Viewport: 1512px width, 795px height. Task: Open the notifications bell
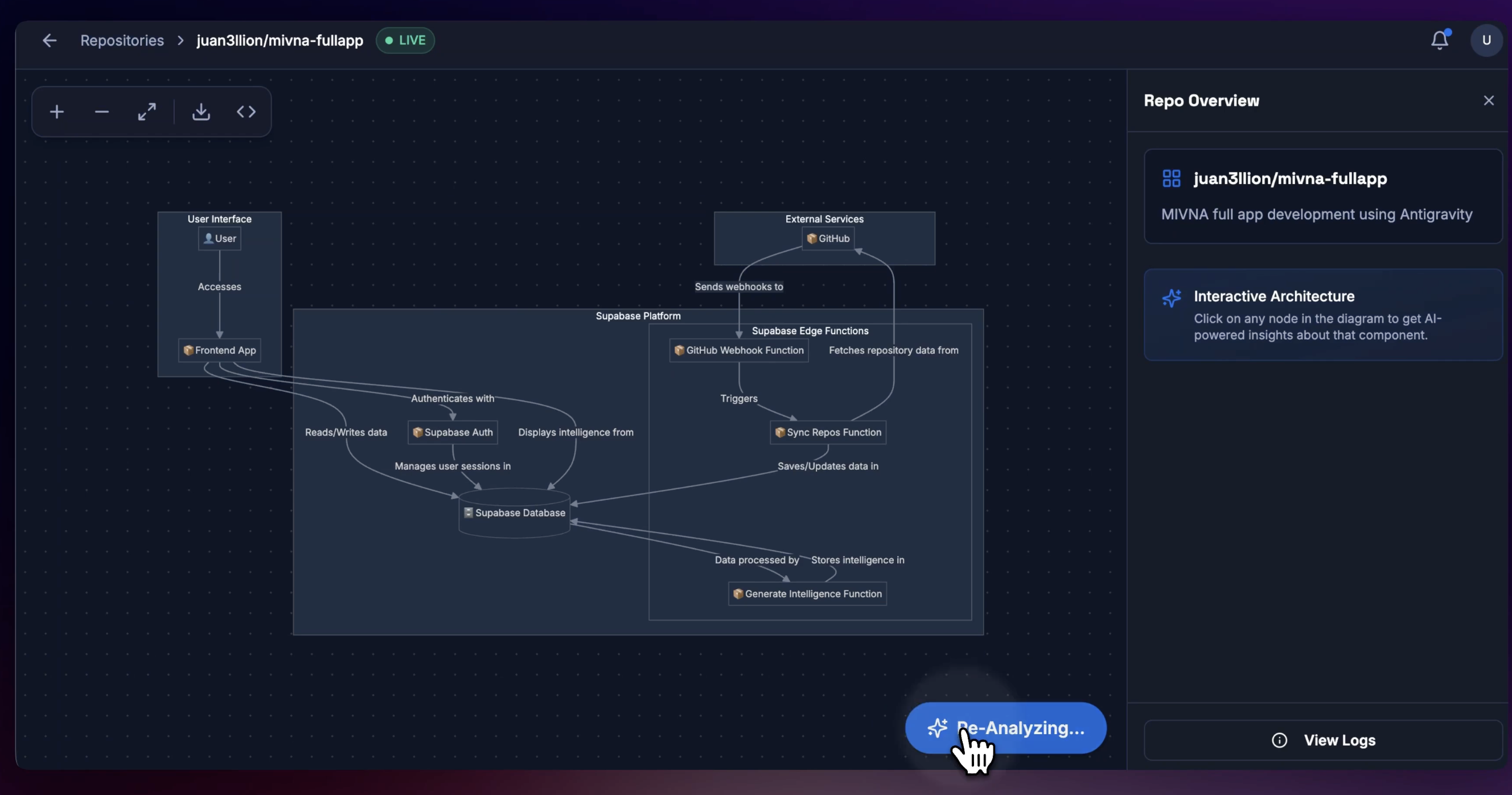point(1439,40)
